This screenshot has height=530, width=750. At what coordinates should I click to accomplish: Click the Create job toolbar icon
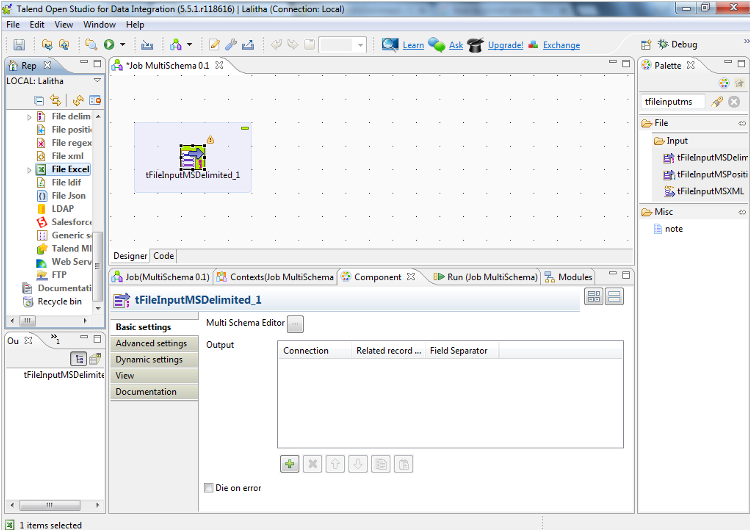(x=176, y=44)
